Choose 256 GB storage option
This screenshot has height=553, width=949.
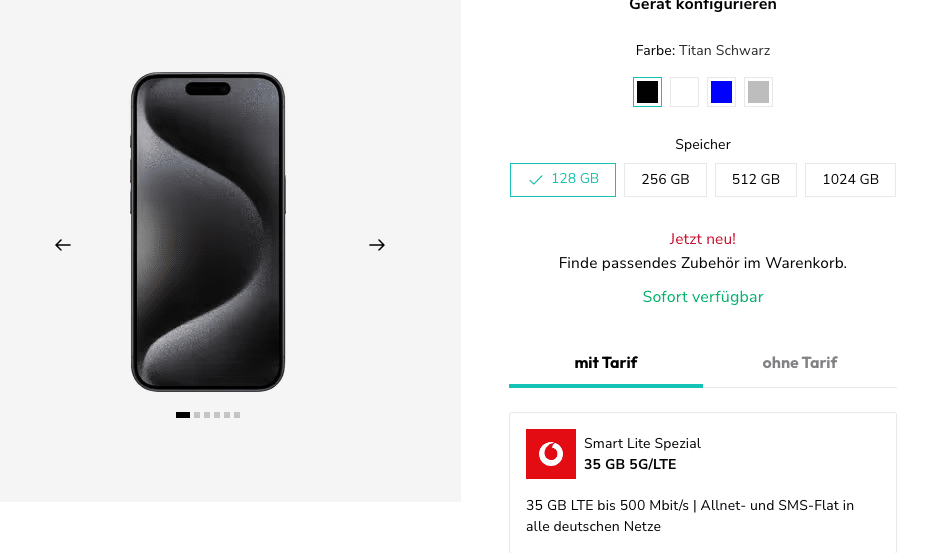click(665, 180)
